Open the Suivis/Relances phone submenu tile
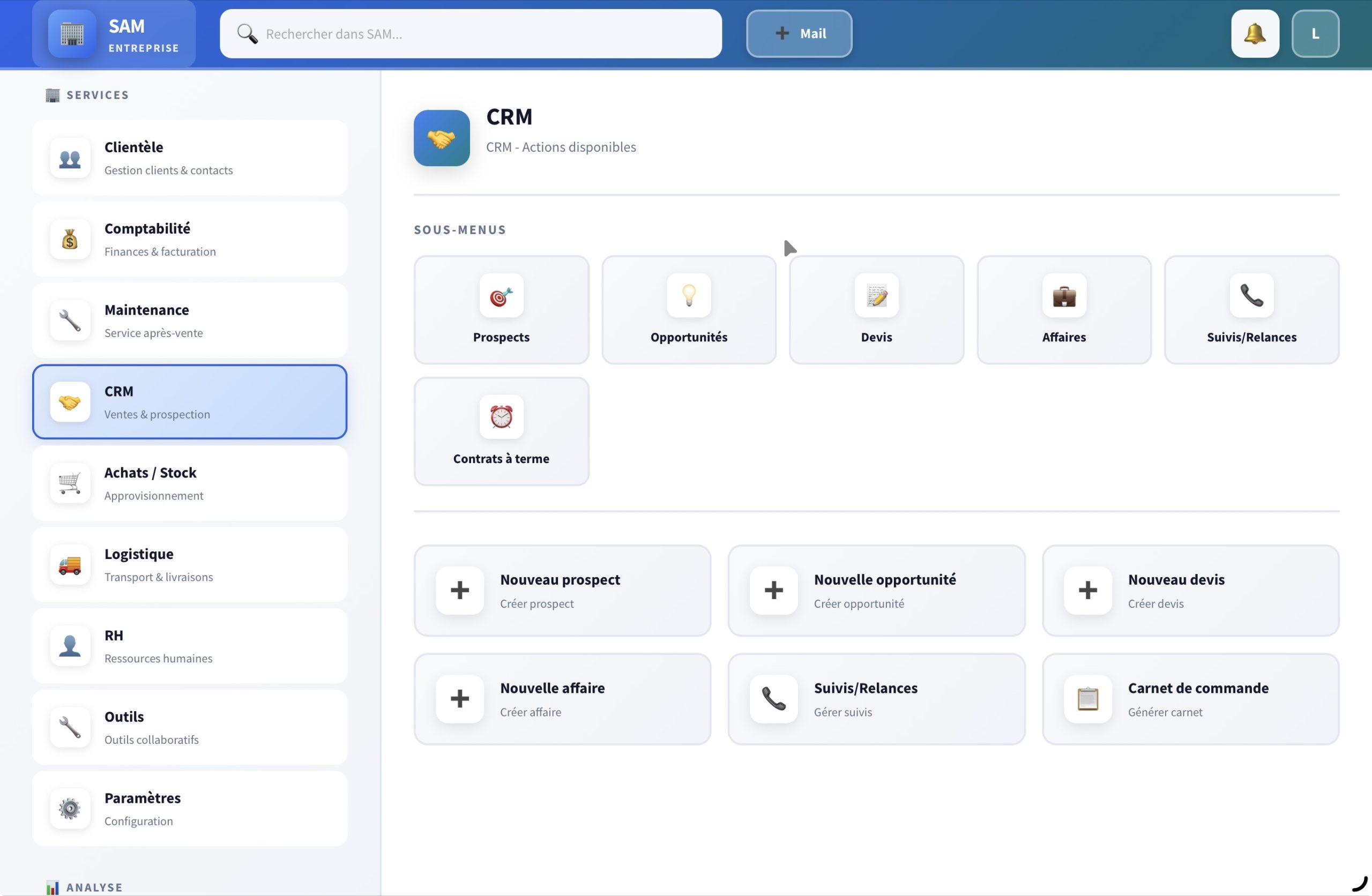This screenshot has height=896, width=1372. (x=1251, y=310)
